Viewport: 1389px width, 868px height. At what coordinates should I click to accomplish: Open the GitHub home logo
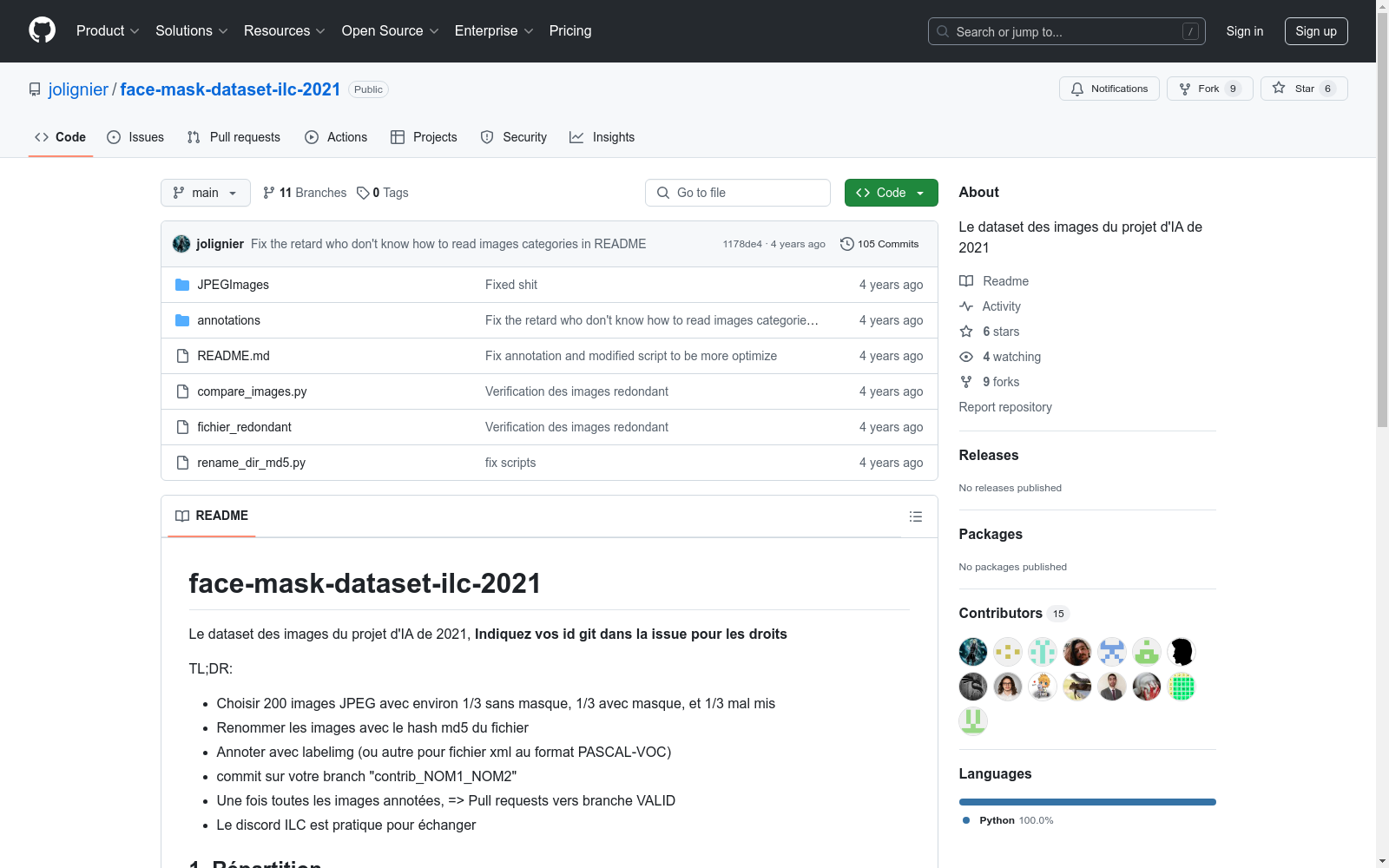42,30
